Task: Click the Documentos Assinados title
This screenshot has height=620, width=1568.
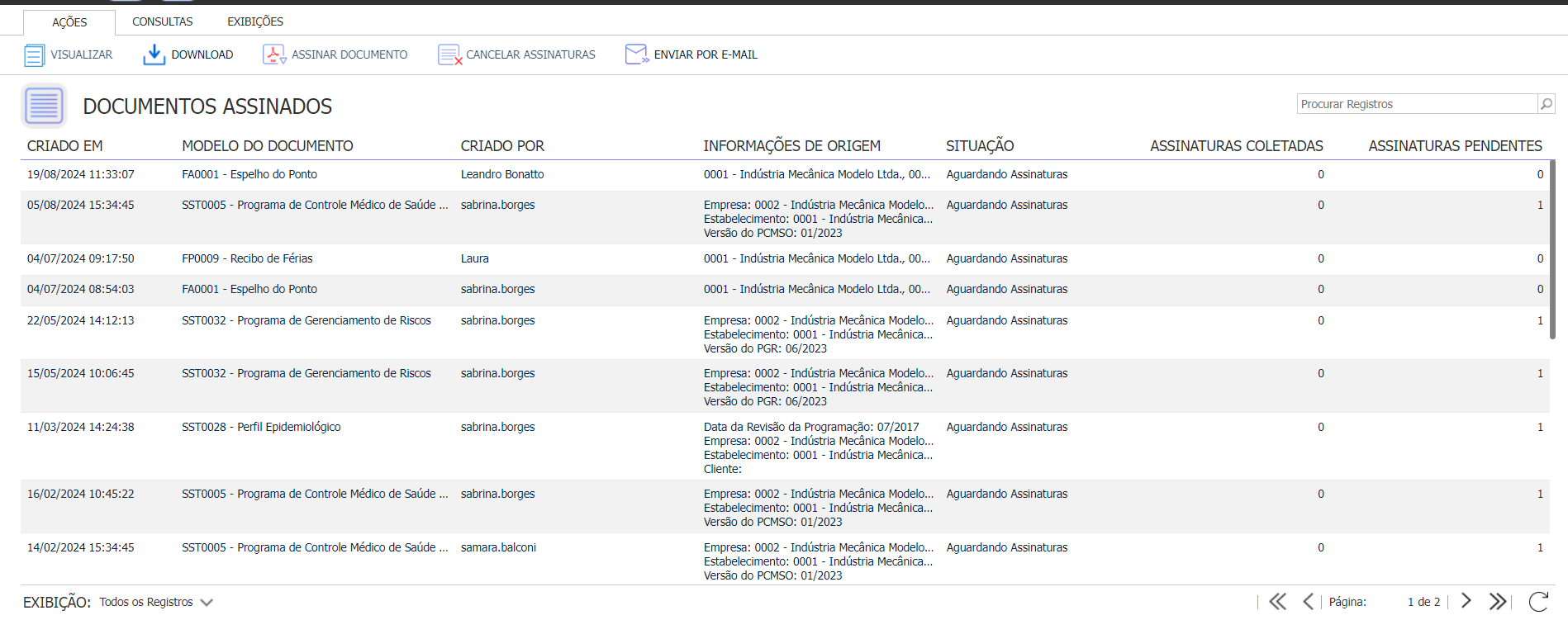Action: [x=207, y=106]
